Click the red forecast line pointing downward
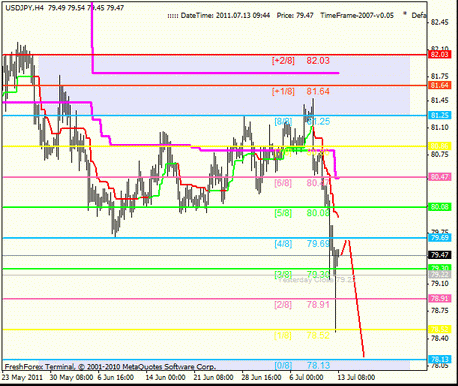This screenshot has height=386, width=458. (356, 298)
